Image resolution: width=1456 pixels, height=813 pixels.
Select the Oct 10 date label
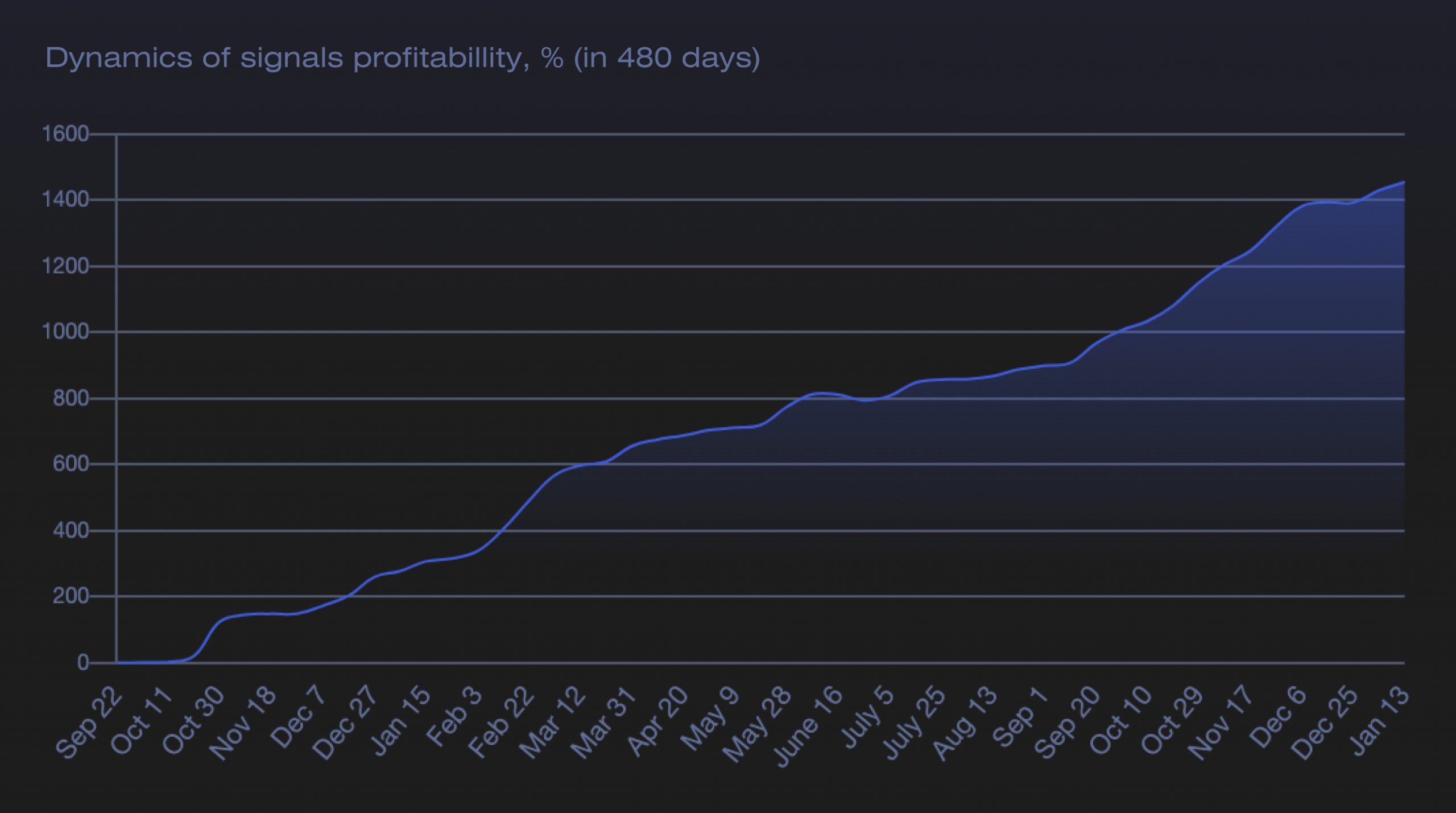pos(1120,721)
